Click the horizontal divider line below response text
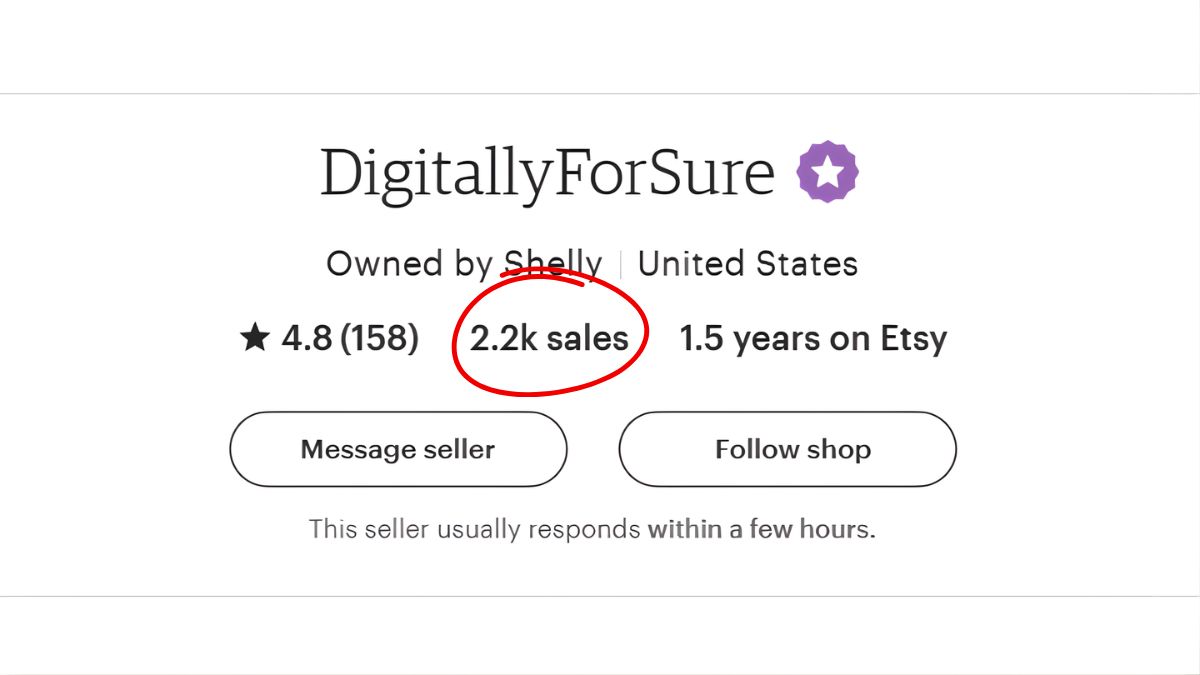This screenshot has width=1200, height=675. pos(600,596)
